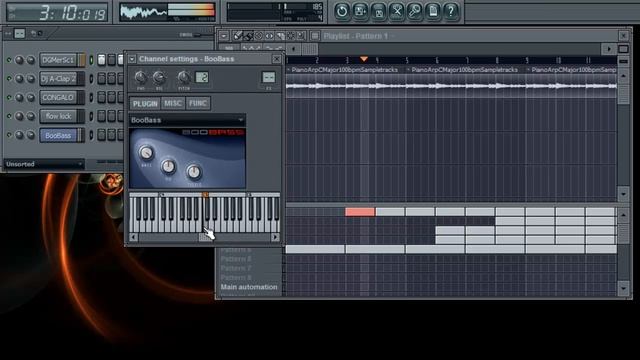Image resolution: width=640 pixels, height=360 pixels.
Task: Toggle mute LED on CONGALO channel
Action: [9, 98]
